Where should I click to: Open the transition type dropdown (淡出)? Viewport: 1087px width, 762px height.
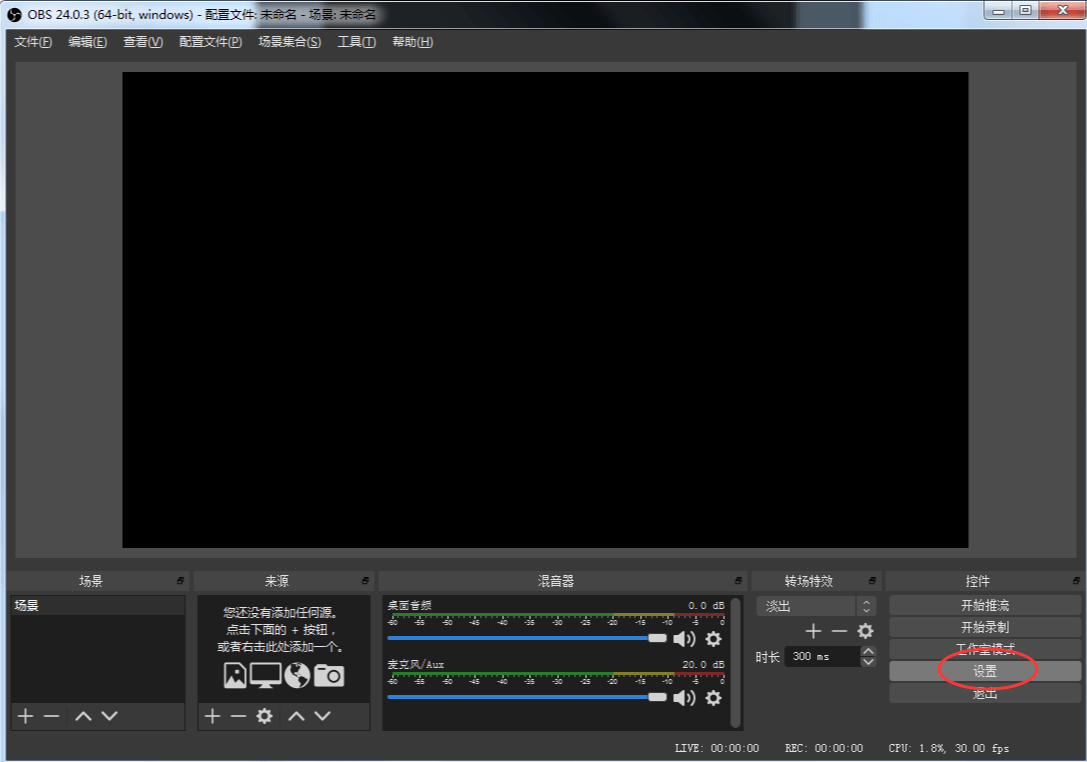816,606
